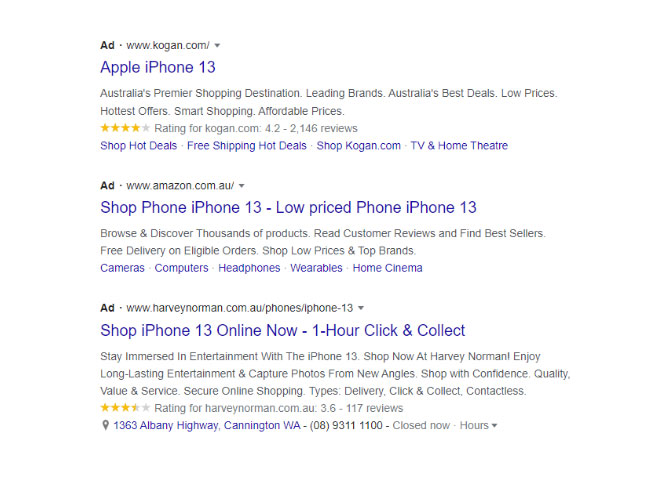Open the Headphones sitelink
The width and height of the screenshot is (665, 485).
coord(249,268)
